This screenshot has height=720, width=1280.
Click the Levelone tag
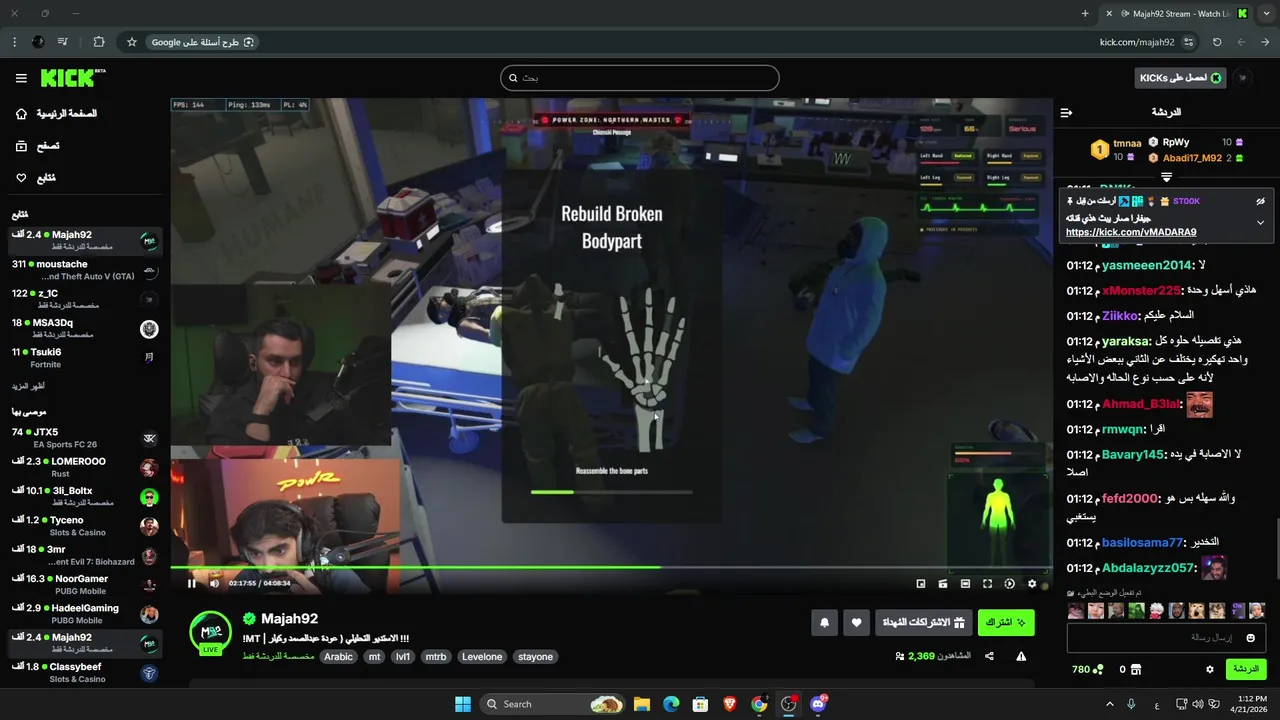pos(482,657)
